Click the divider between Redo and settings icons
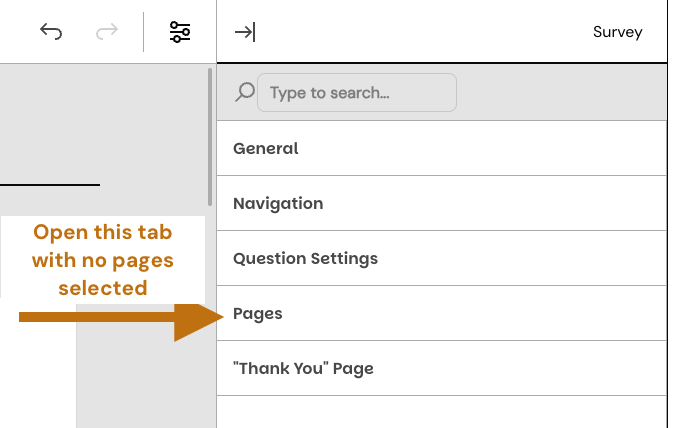677x428 pixels. click(x=143, y=32)
